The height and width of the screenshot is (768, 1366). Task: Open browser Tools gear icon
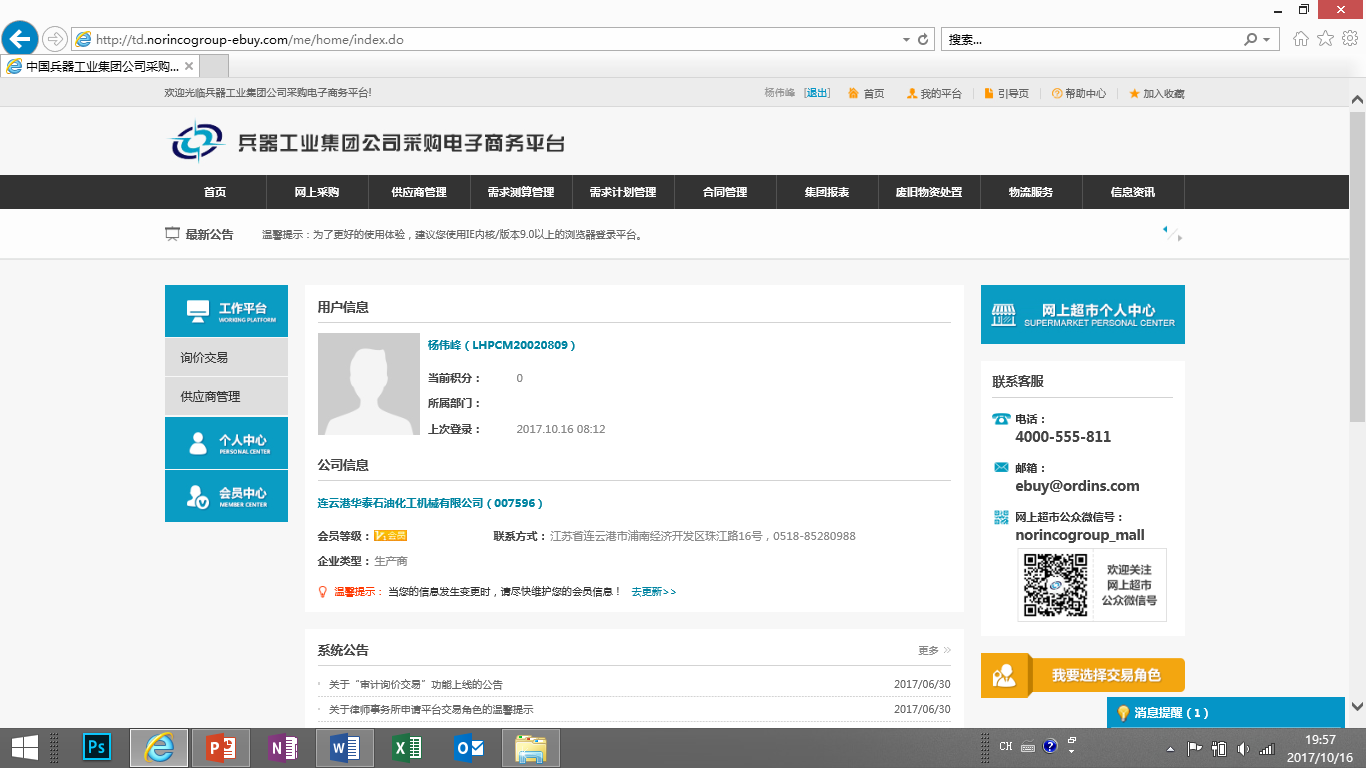tap(1349, 39)
